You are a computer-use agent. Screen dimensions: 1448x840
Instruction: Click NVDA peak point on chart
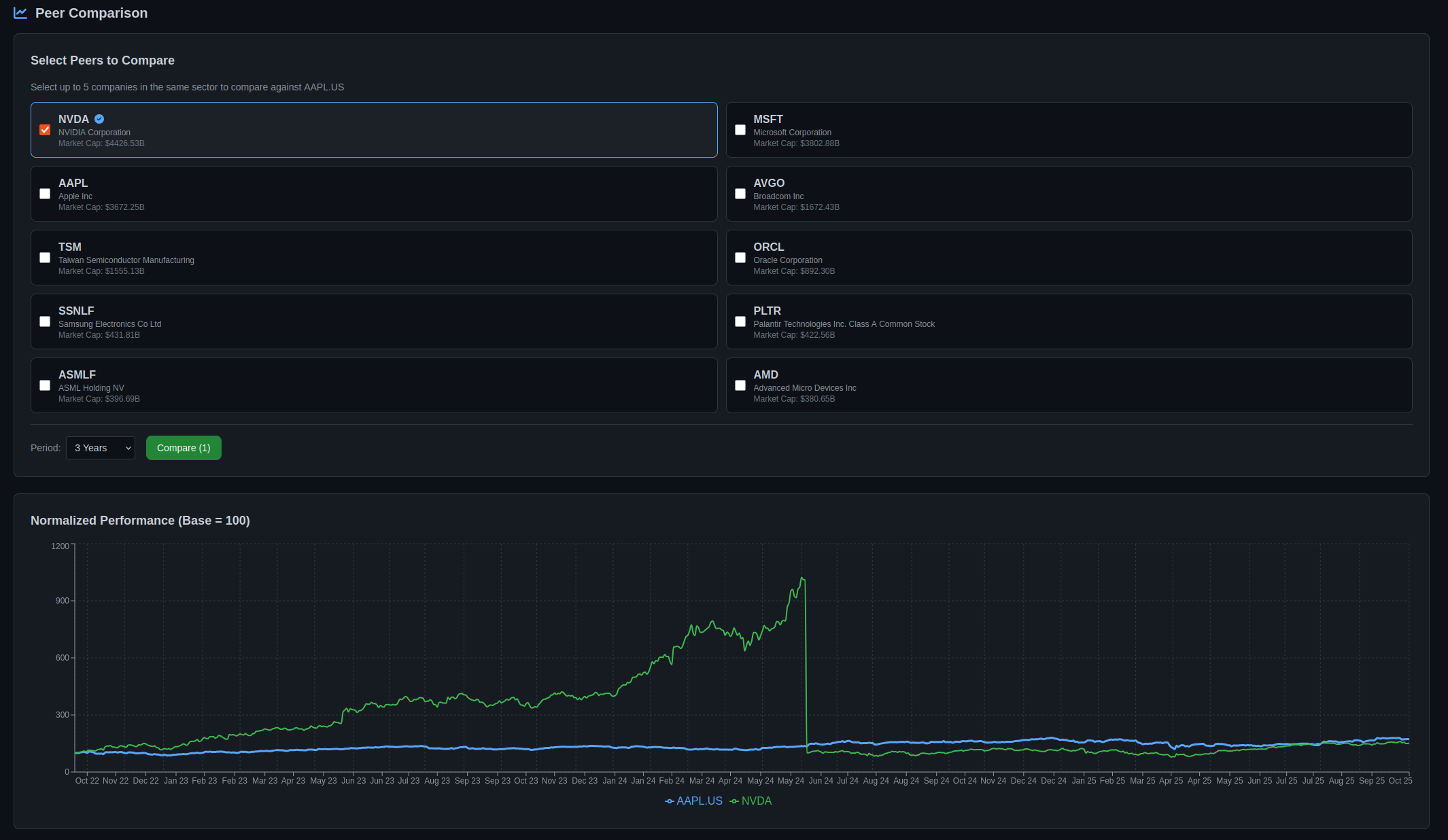pyautogui.click(x=803, y=578)
